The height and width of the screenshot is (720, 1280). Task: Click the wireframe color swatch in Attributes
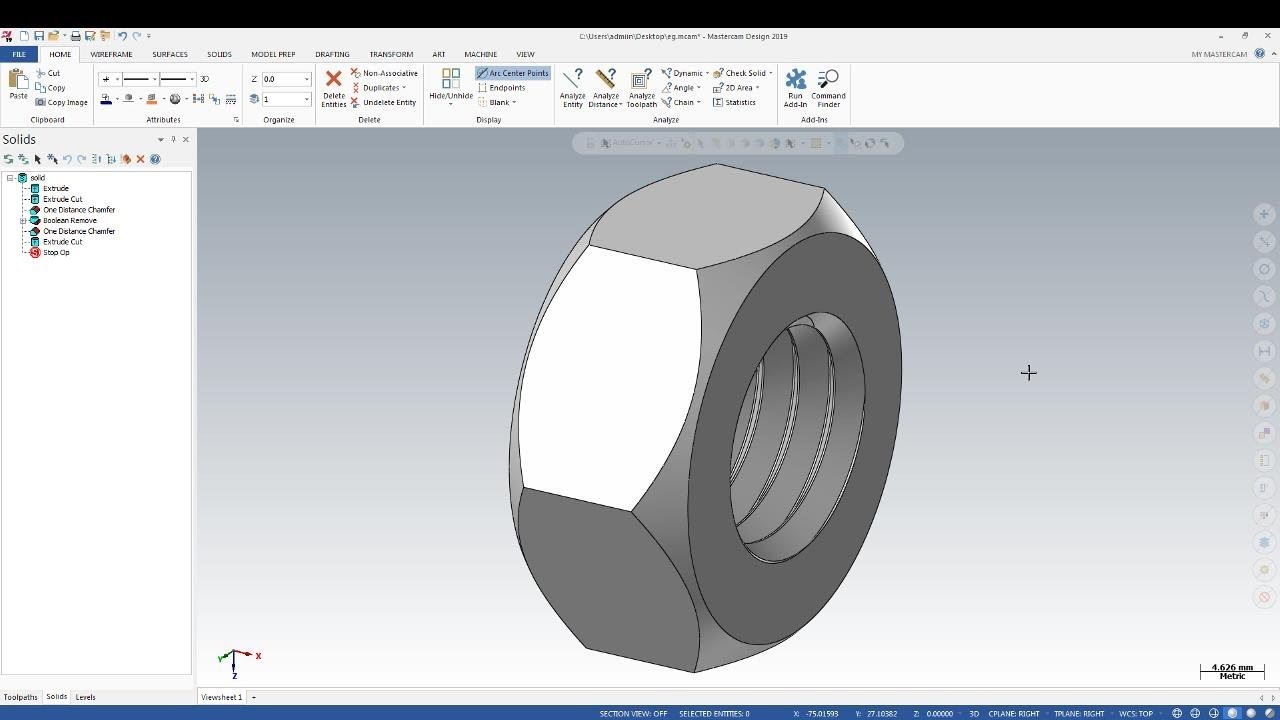[106, 99]
